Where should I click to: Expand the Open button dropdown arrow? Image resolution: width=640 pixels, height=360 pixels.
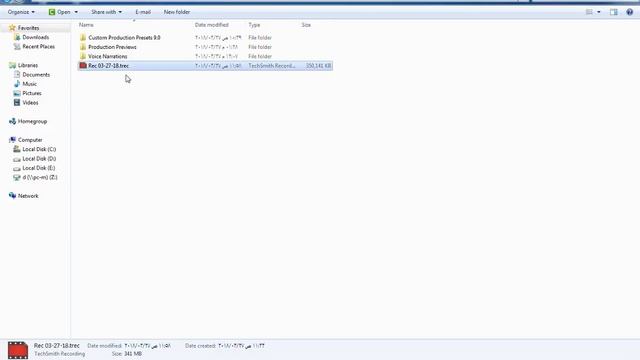tap(76, 12)
